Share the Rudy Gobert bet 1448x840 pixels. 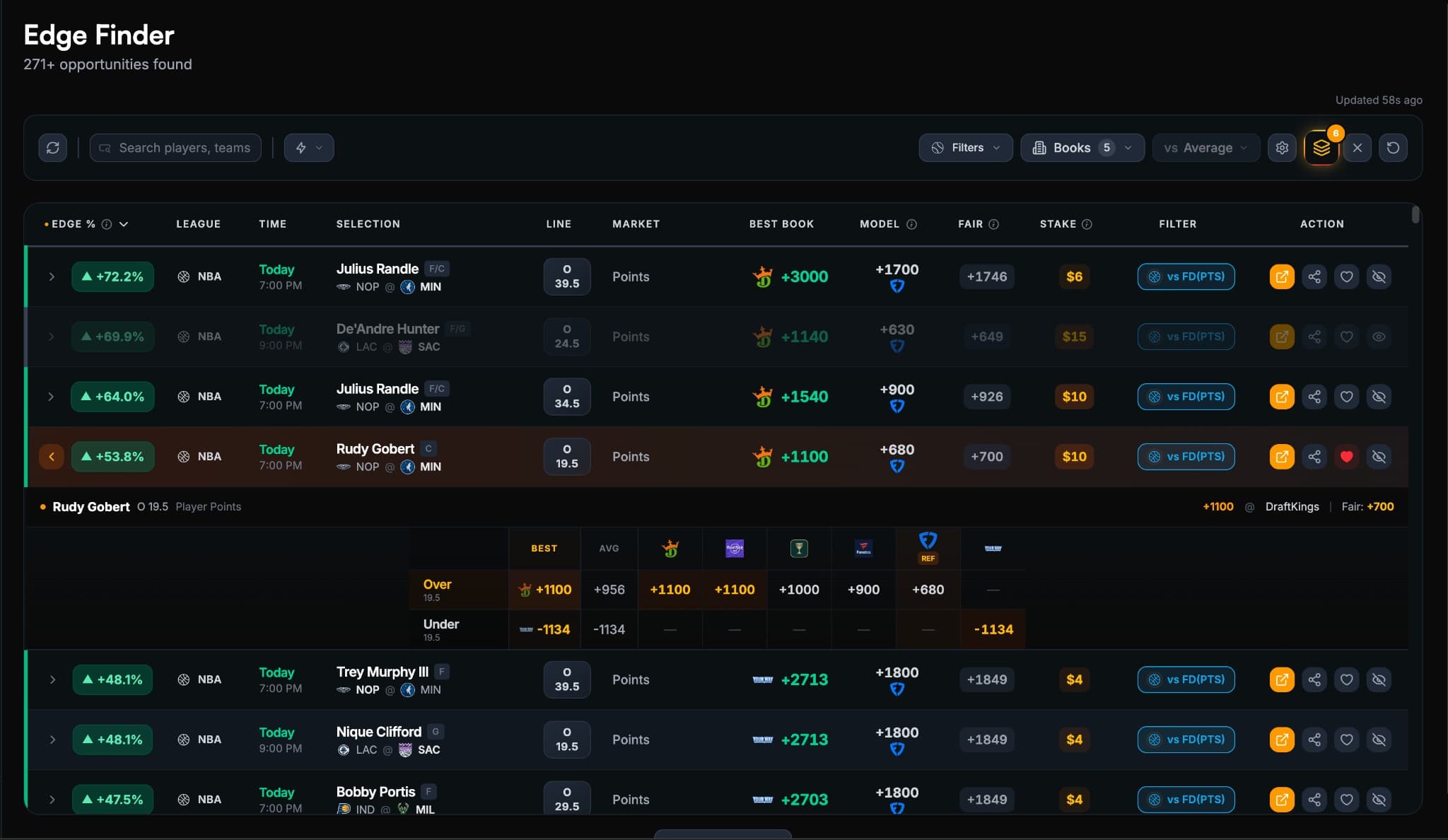tap(1314, 456)
